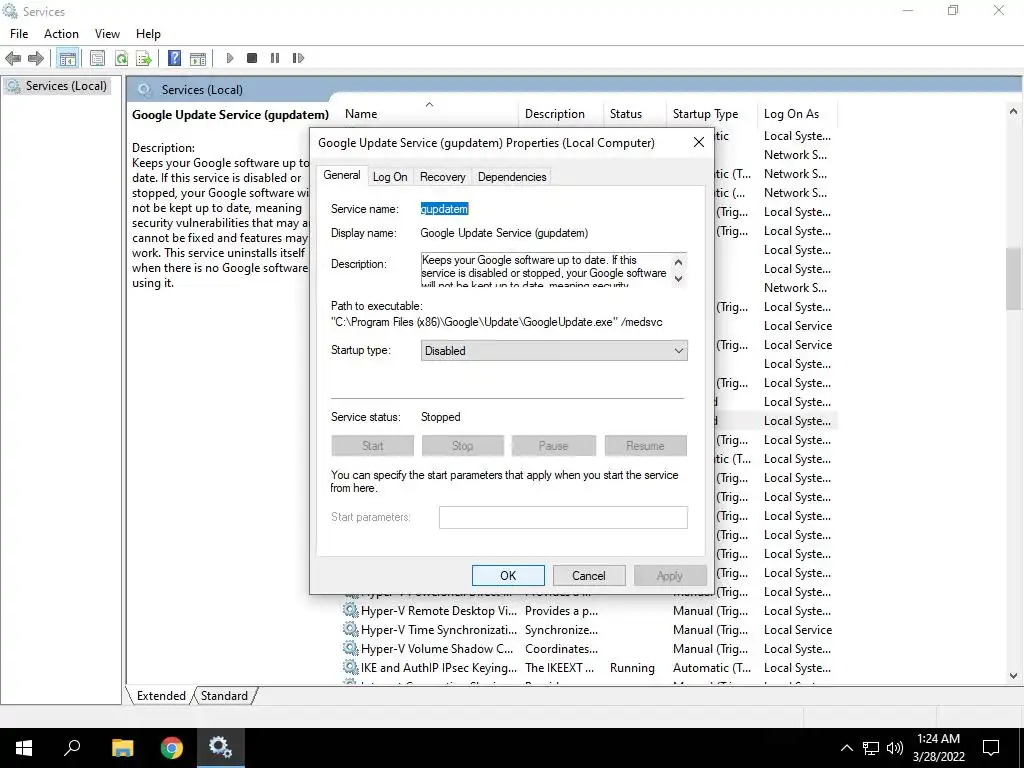The width and height of the screenshot is (1024, 768).
Task: Click the Stop service button in dialog
Action: click(x=462, y=445)
